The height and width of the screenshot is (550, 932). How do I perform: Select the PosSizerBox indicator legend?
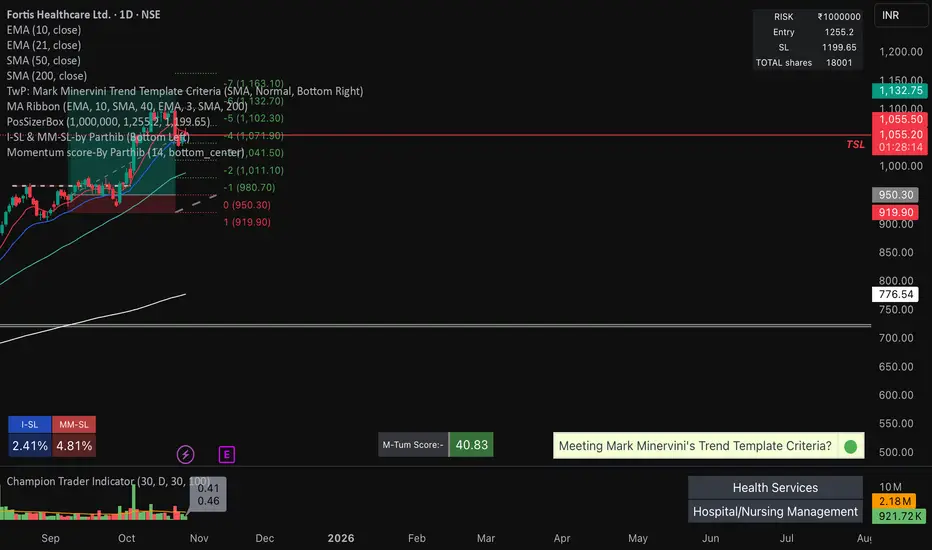108,122
